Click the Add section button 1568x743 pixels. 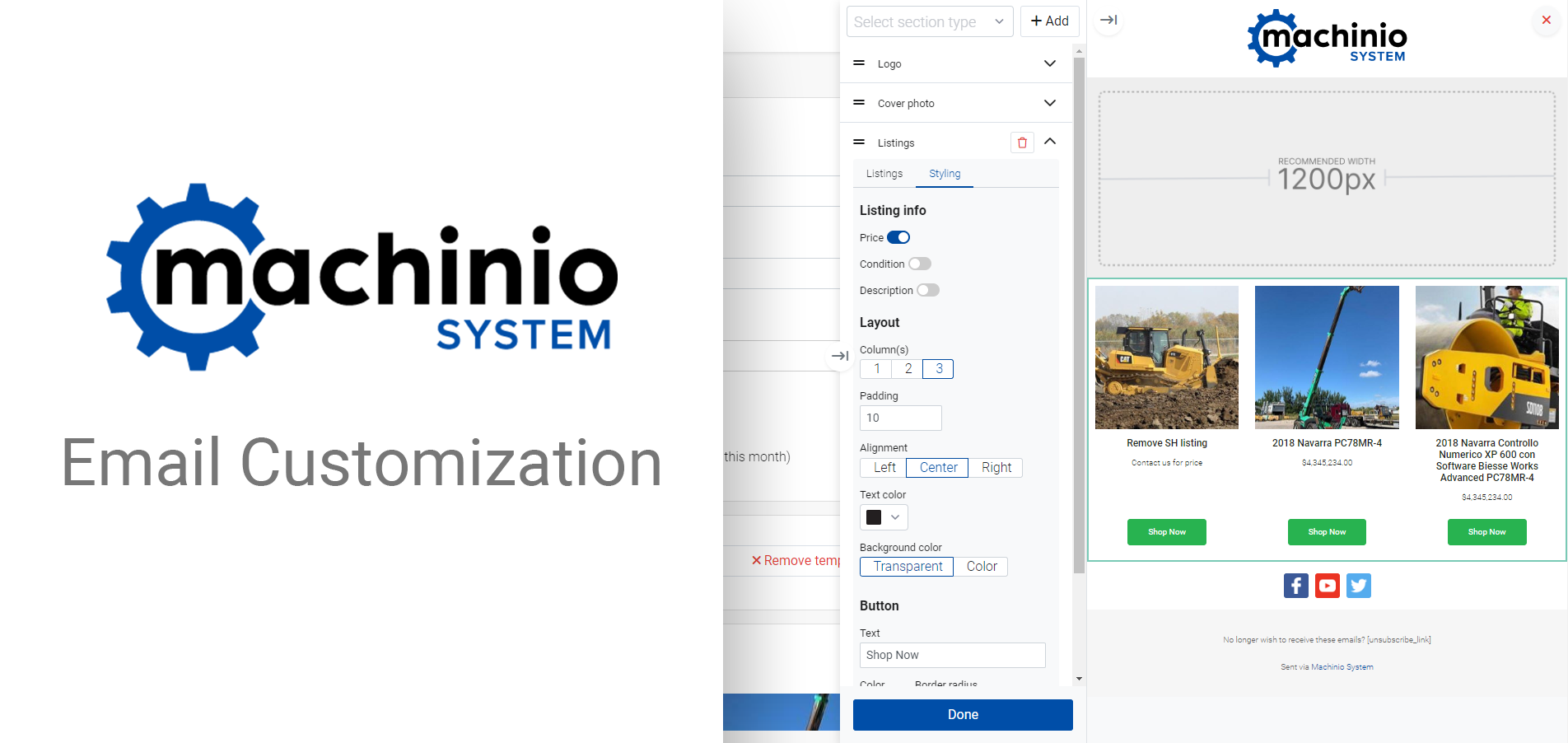1050,21
